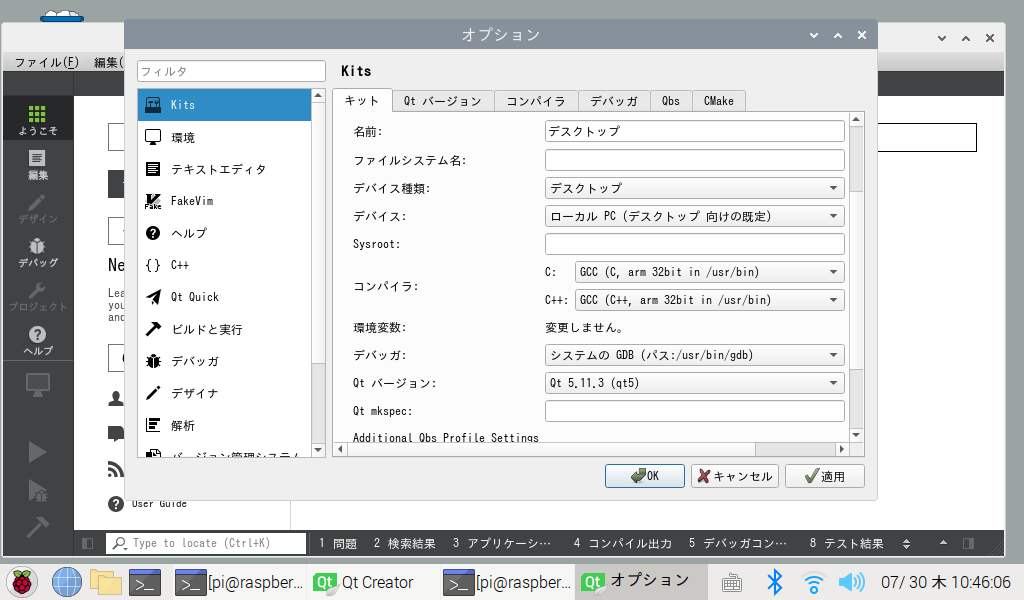Screen dimensions: 1024x600
Task: Open ヘルプ mode in Qt Creator sidebar
Action: (x=38, y=339)
